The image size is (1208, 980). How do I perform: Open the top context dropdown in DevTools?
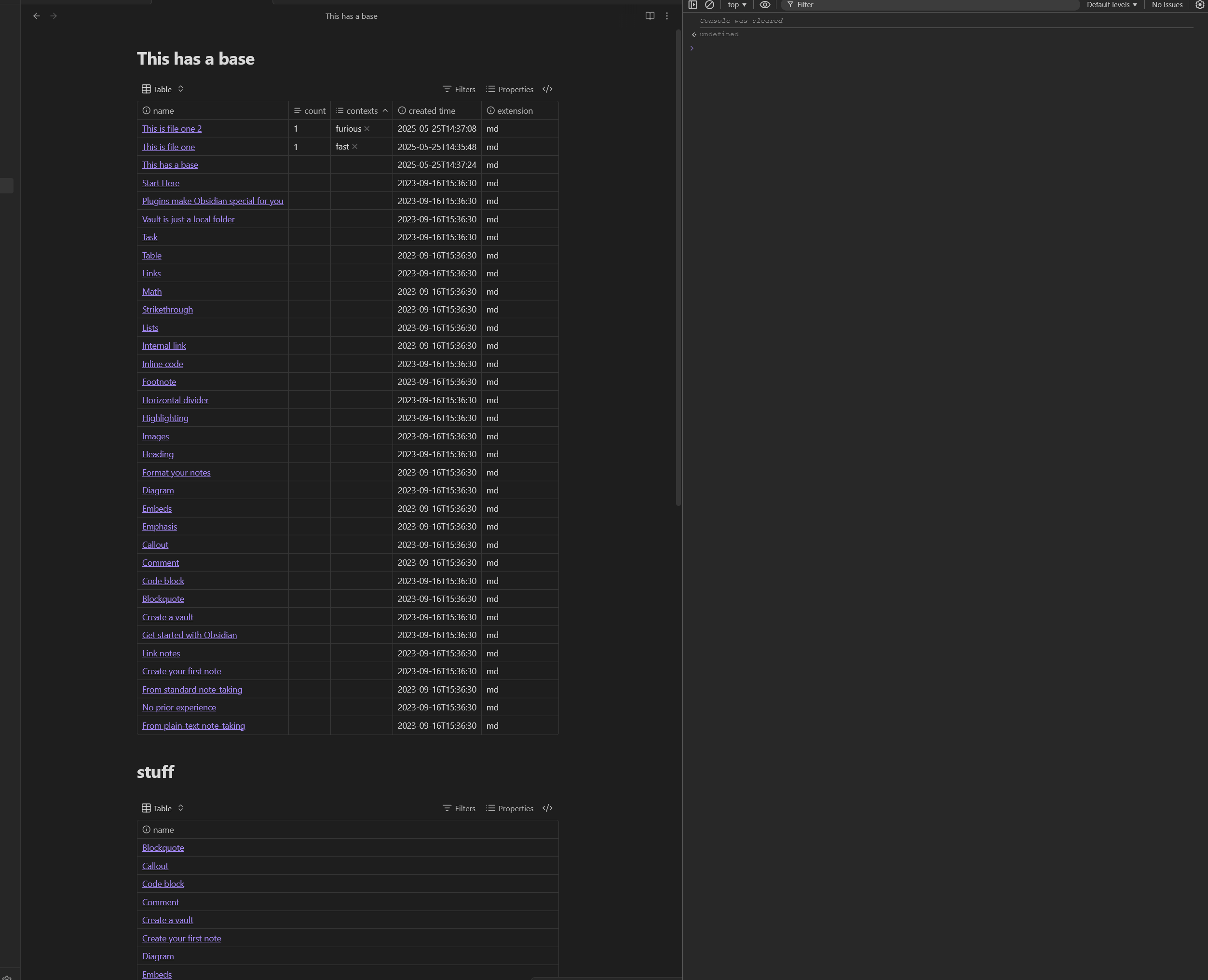click(x=737, y=4)
